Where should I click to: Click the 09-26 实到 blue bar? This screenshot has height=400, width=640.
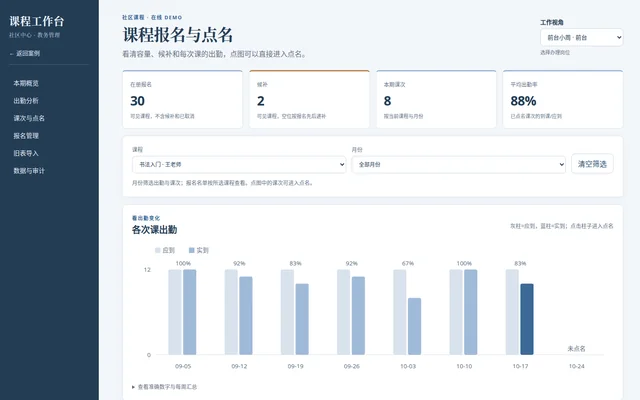(x=358, y=316)
